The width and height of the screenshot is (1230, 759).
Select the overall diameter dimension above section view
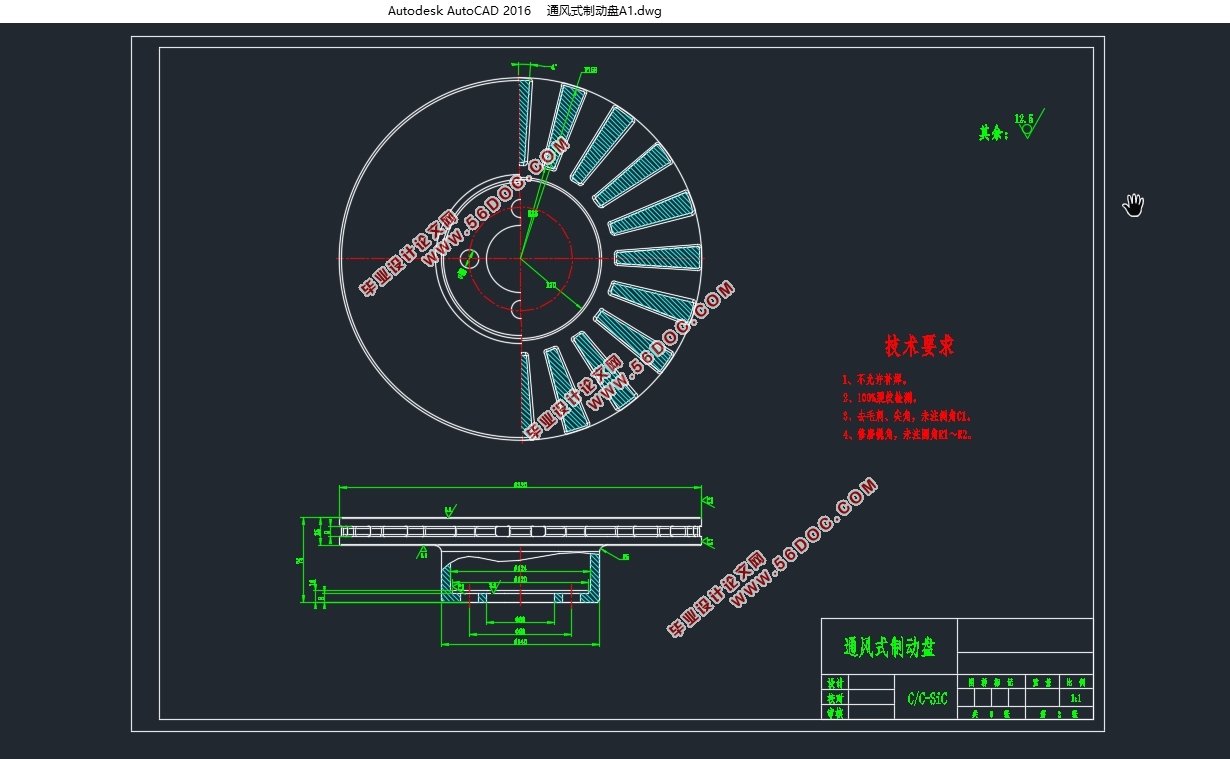click(x=520, y=484)
